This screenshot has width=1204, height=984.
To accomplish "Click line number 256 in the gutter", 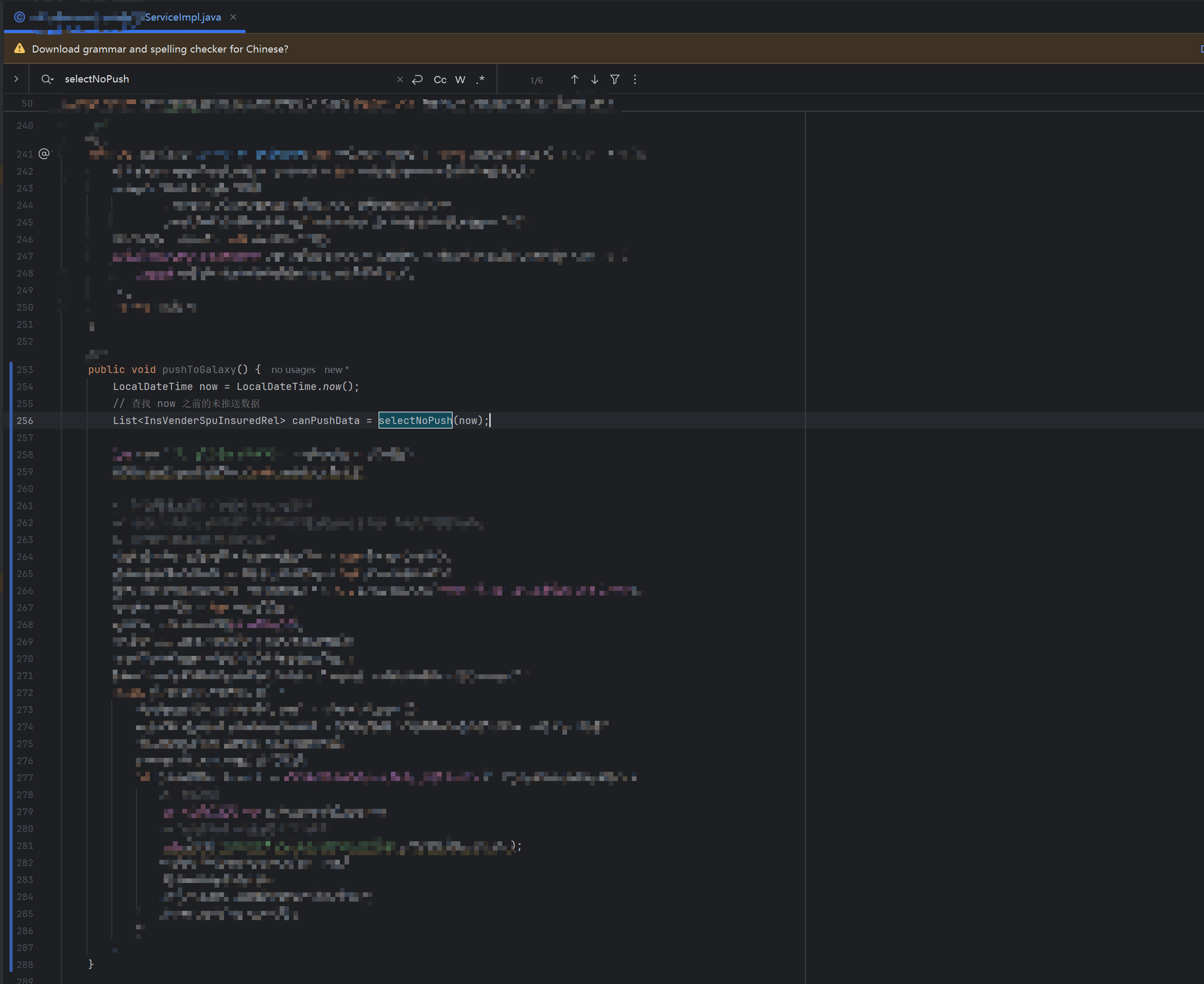I will pos(25,420).
